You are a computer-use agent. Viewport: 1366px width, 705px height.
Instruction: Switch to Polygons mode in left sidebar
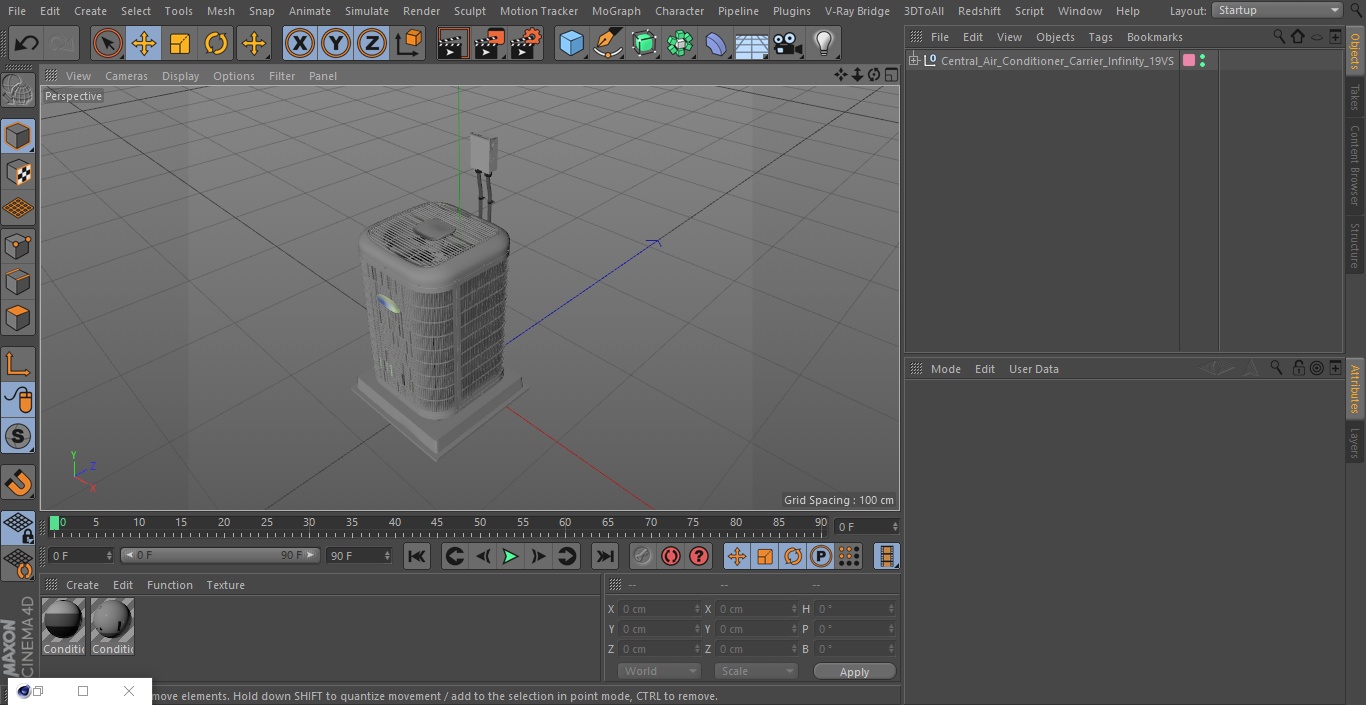[18, 318]
